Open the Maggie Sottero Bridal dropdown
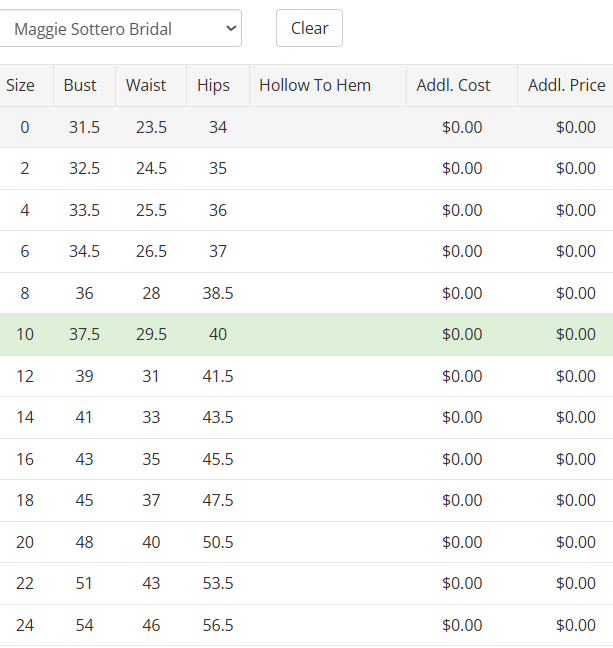This screenshot has height=648, width=613. pyautogui.click(x=120, y=29)
